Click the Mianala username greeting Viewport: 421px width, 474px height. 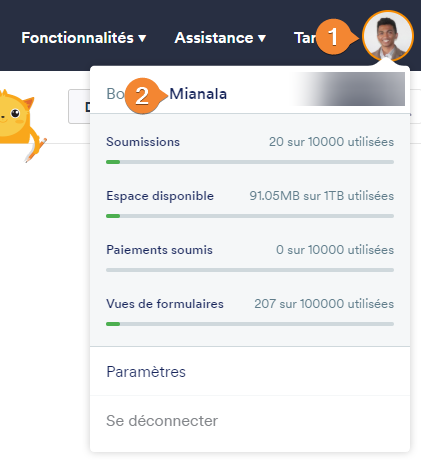(x=198, y=94)
